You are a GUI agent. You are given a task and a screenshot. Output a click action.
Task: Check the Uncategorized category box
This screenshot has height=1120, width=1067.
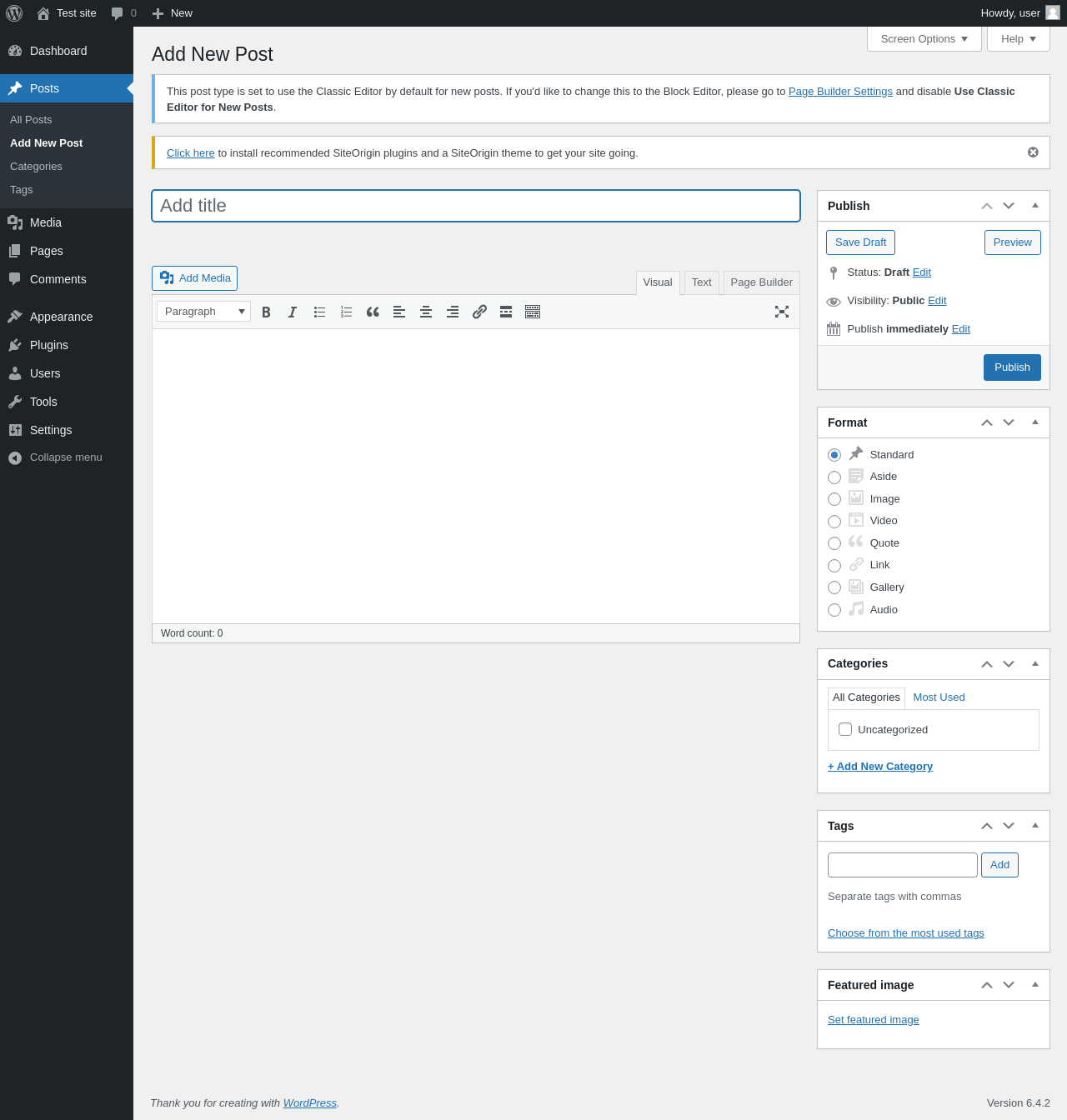[845, 729]
